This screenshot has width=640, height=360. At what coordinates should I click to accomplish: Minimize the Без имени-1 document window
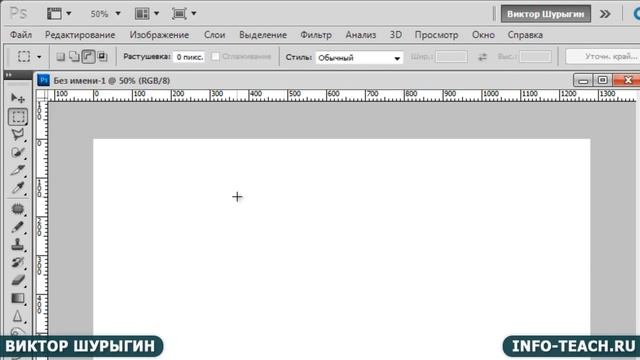(583, 80)
